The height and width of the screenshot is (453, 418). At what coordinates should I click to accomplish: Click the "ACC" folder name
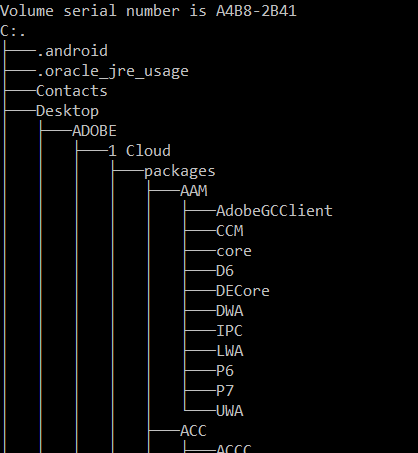pyautogui.click(x=193, y=431)
